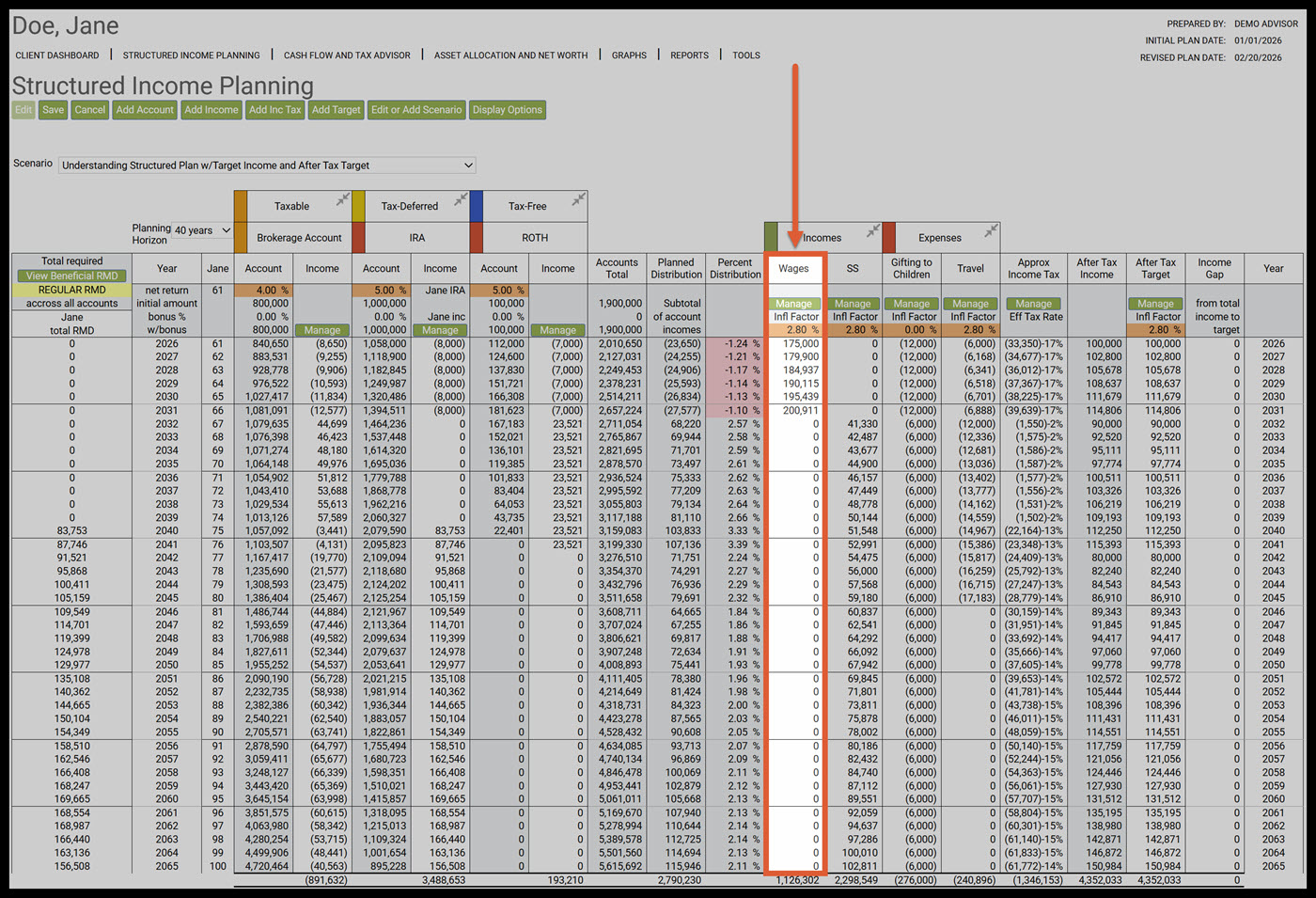The width and height of the screenshot is (1316, 898).
Task: Open the Scenario dropdown
Action: click(267, 165)
